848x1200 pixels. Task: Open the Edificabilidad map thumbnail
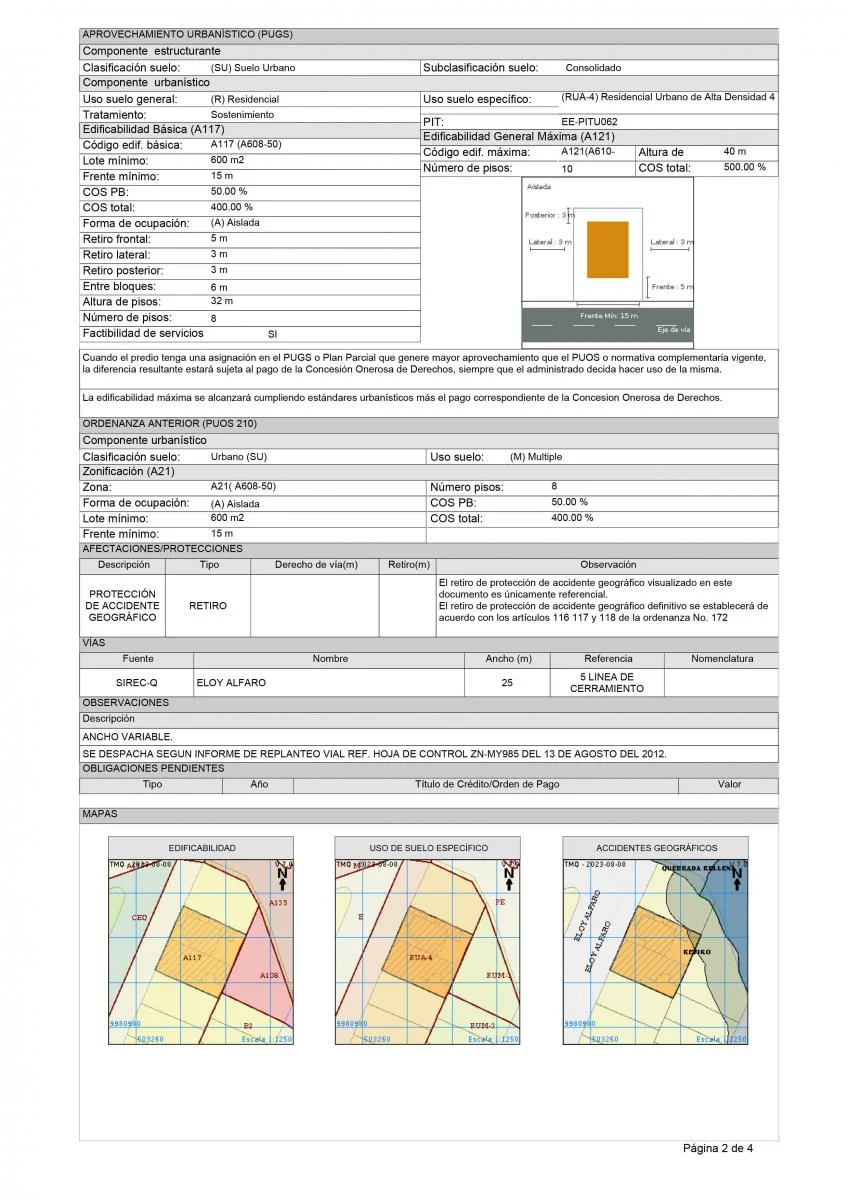[202, 951]
